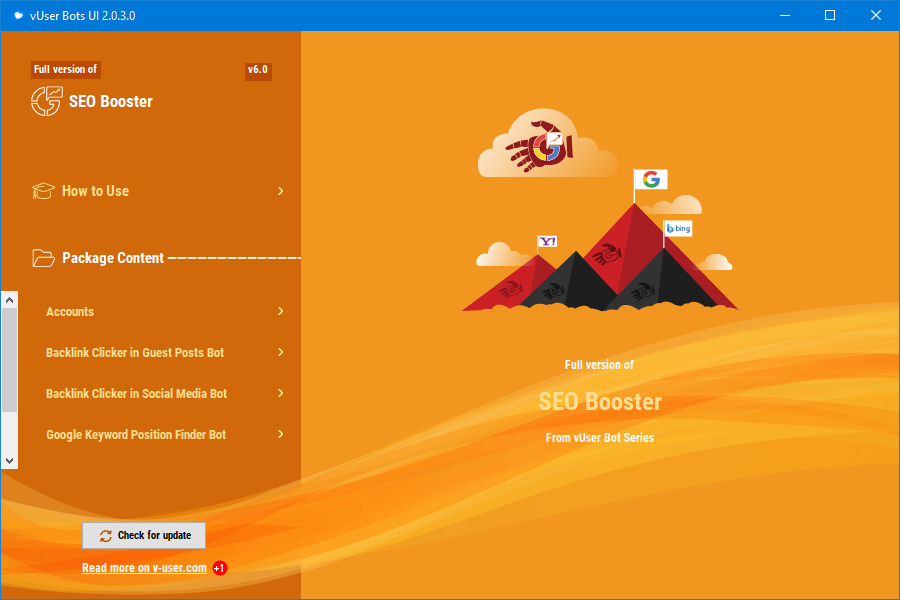Click the package list scroll up arrow

pyautogui.click(x=9, y=299)
